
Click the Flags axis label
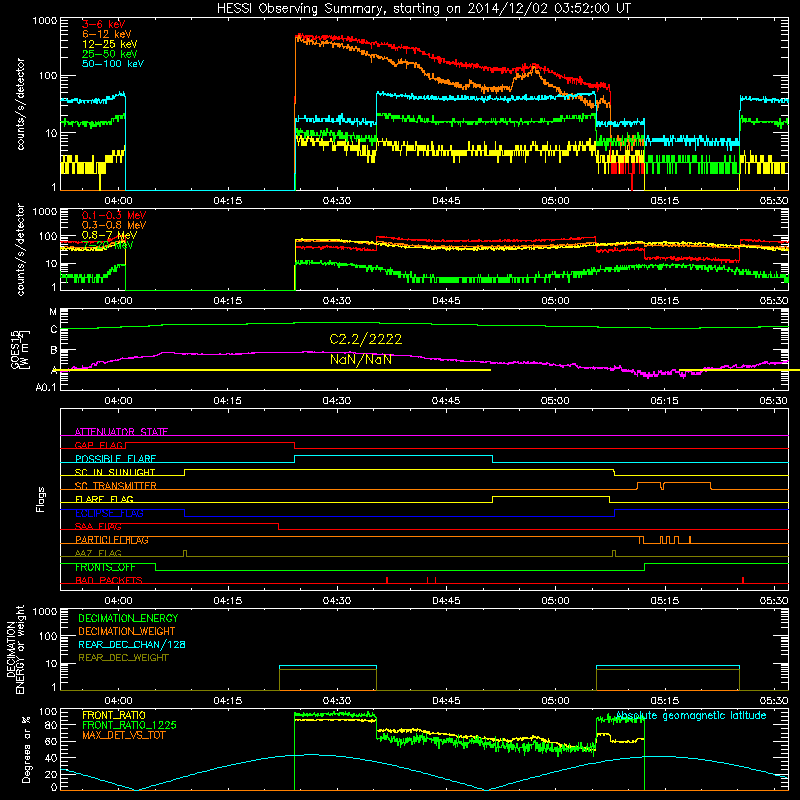[41, 499]
